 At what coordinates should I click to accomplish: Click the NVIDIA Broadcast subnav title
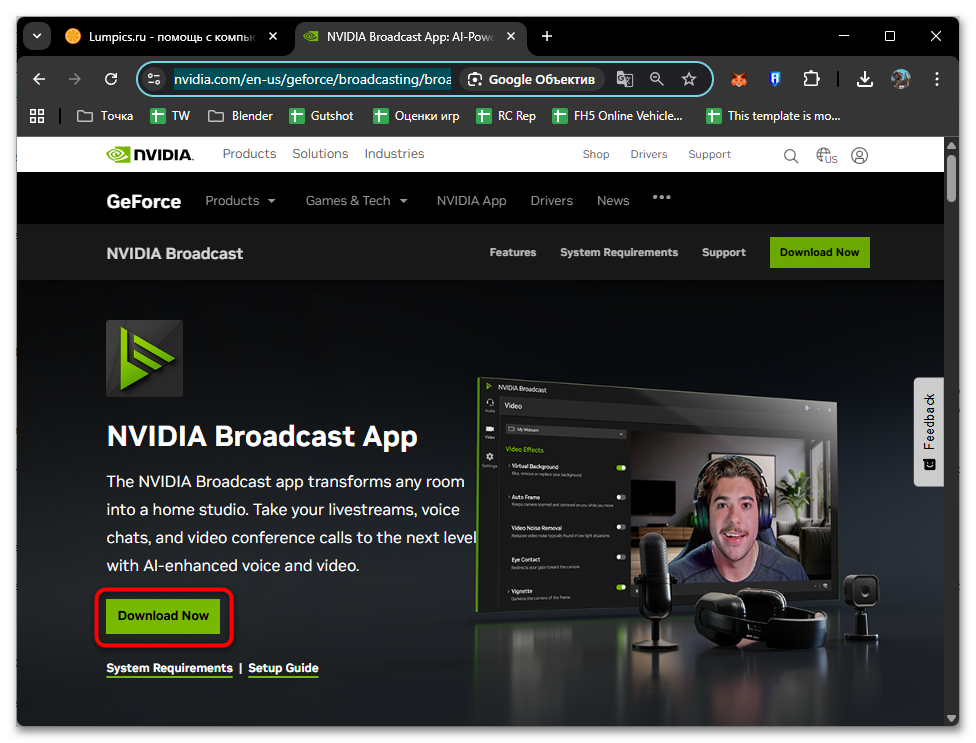(174, 253)
